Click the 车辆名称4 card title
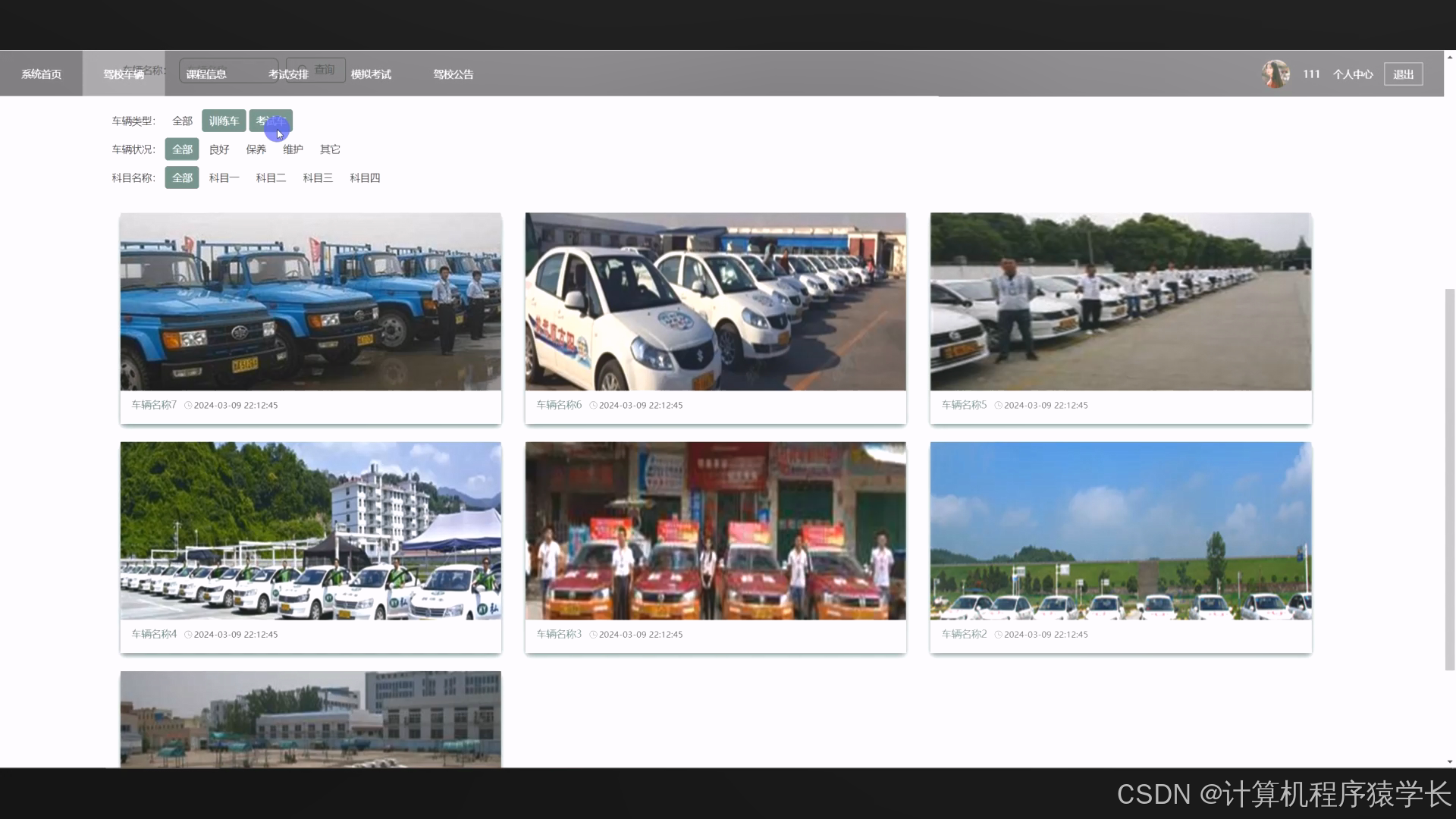The width and height of the screenshot is (1456, 819). (x=154, y=634)
